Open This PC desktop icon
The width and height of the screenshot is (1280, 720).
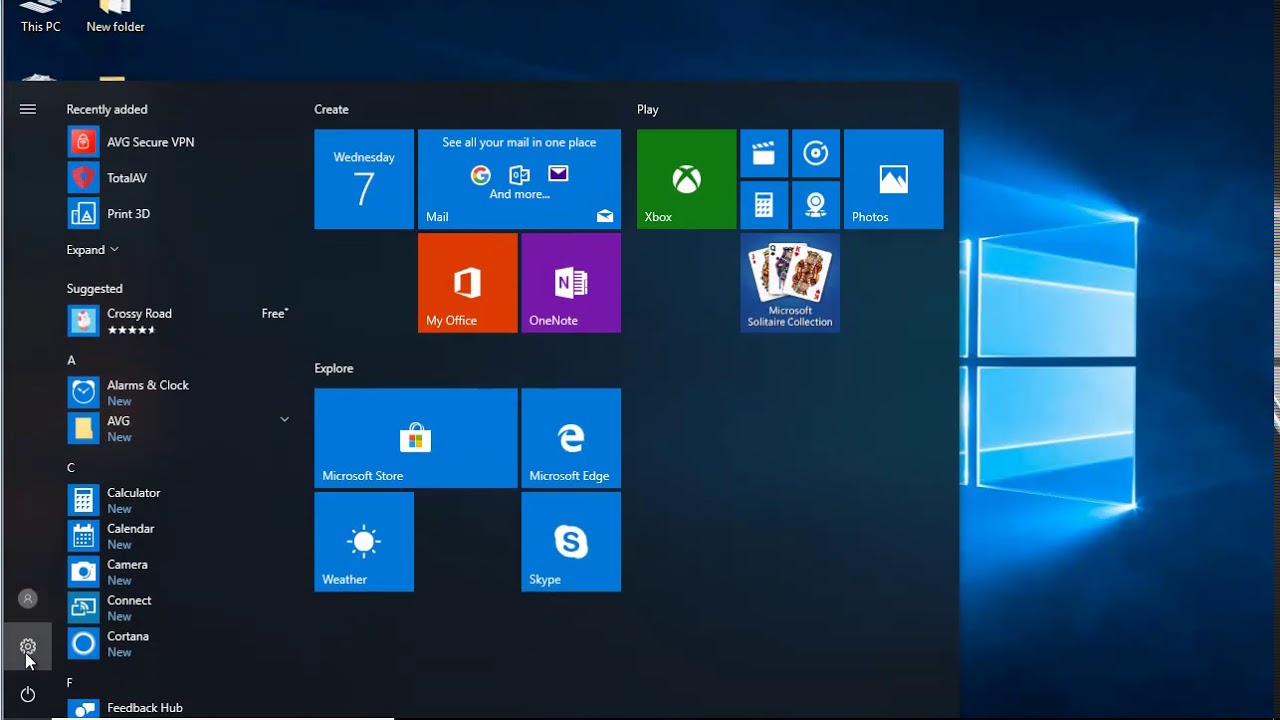click(x=41, y=17)
